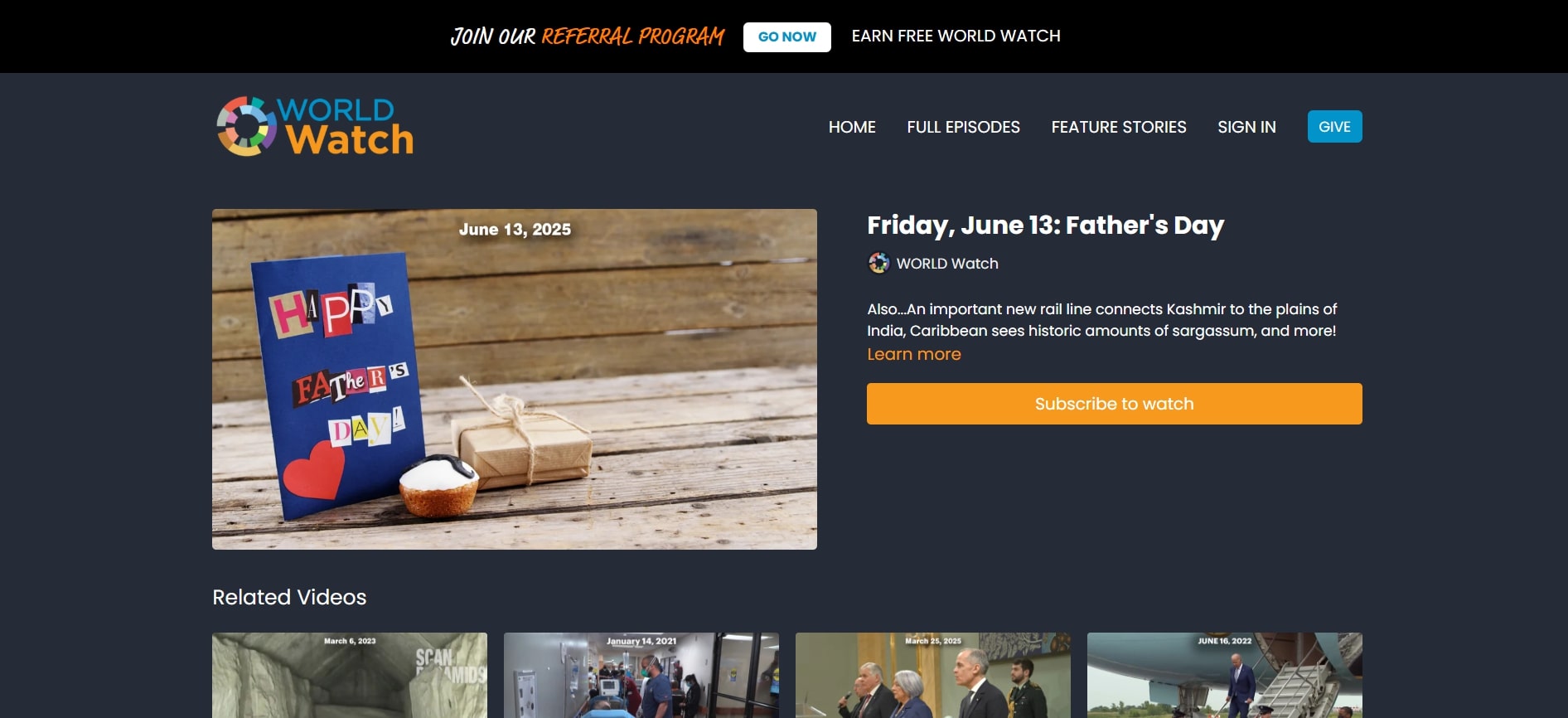The height and width of the screenshot is (718, 1568).
Task: Click Subscribe to watch button
Action: [1114, 404]
